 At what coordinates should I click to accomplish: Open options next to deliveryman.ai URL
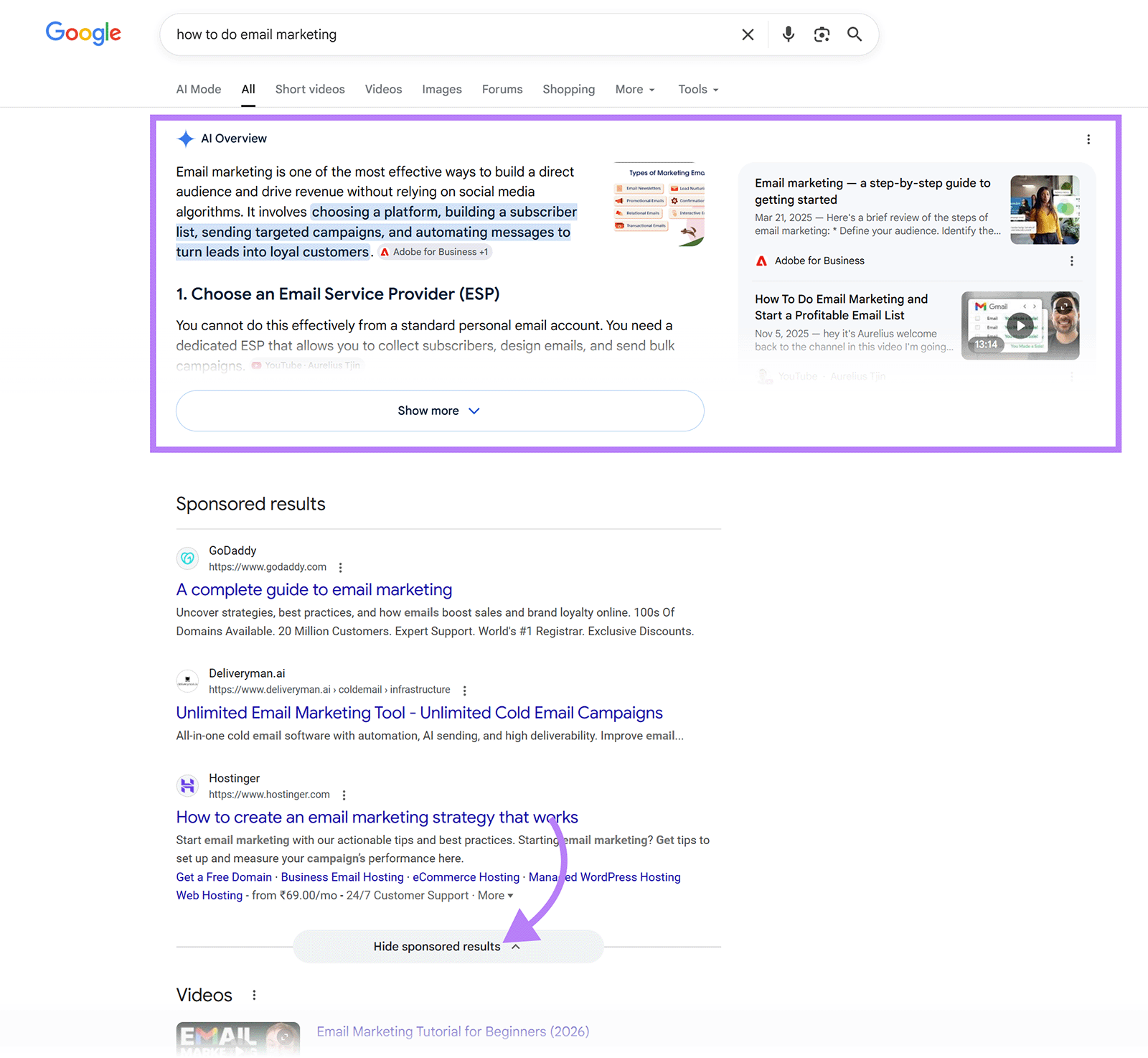[x=464, y=690]
